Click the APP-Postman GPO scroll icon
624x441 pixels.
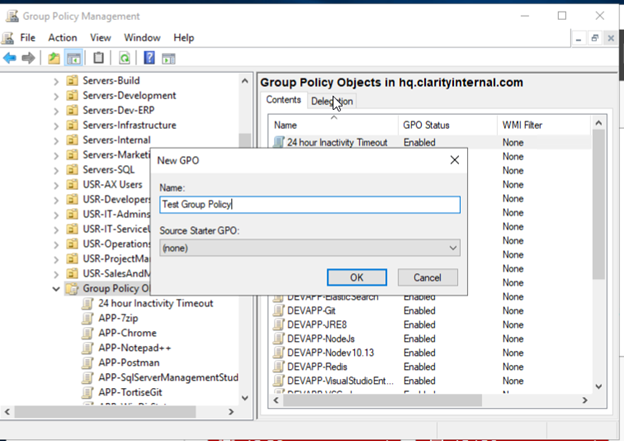(87, 363)
